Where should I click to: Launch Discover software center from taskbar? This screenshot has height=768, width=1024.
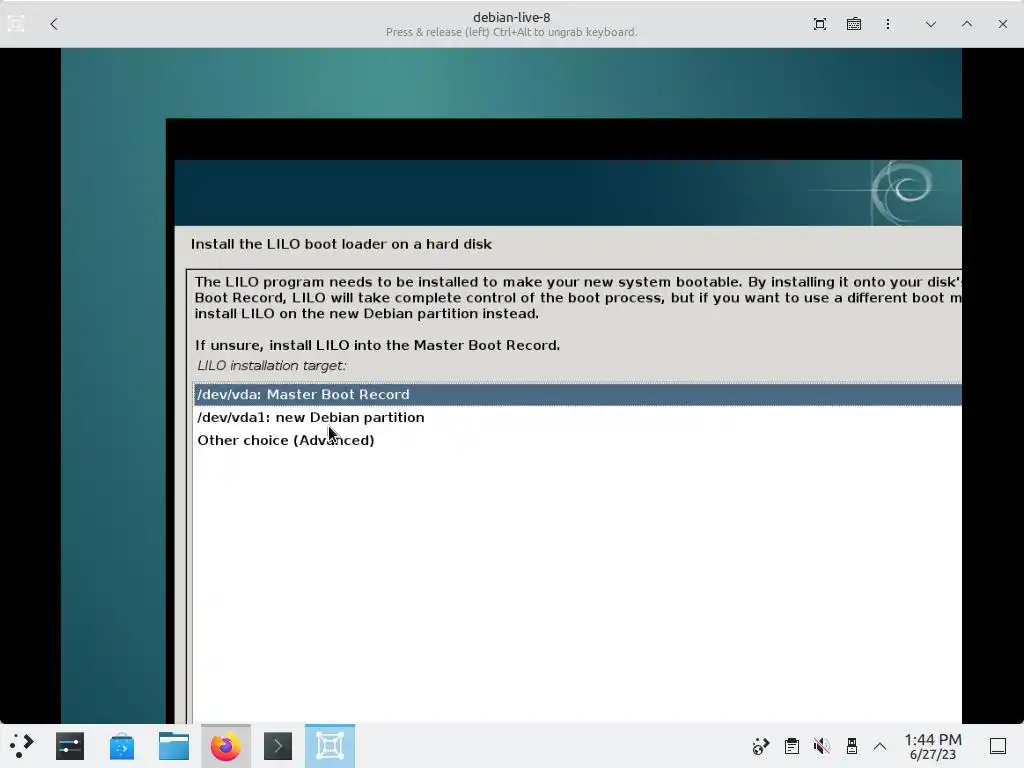tap(121, 746)
